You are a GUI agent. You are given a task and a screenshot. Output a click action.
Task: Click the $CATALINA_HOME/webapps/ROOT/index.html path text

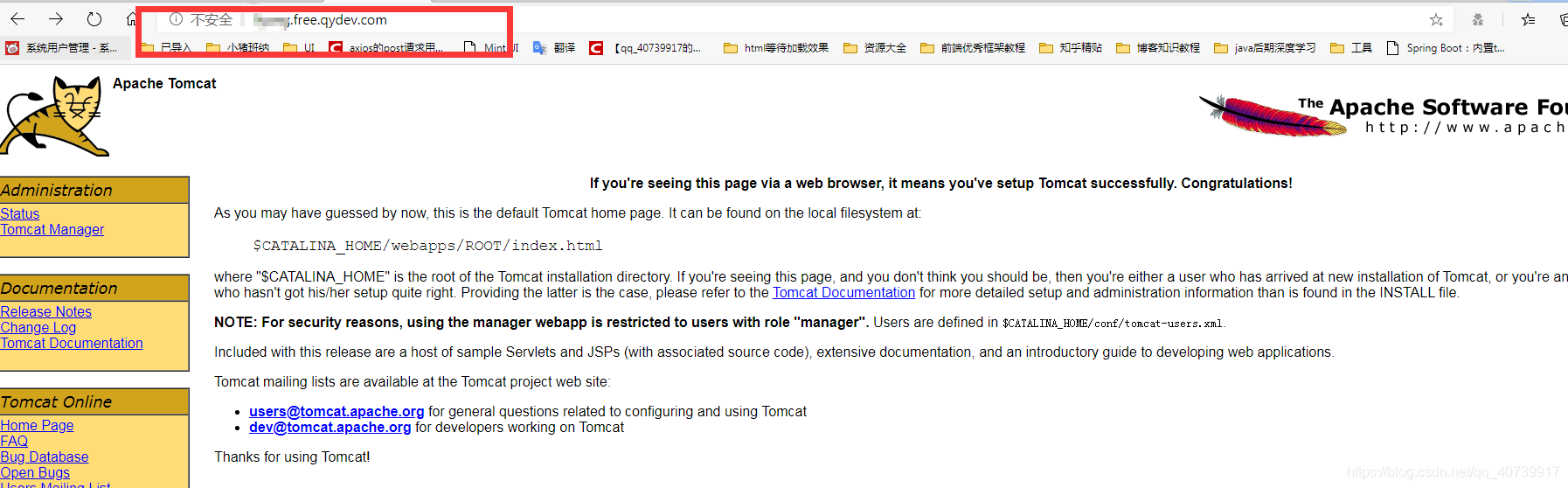point(428,246)
